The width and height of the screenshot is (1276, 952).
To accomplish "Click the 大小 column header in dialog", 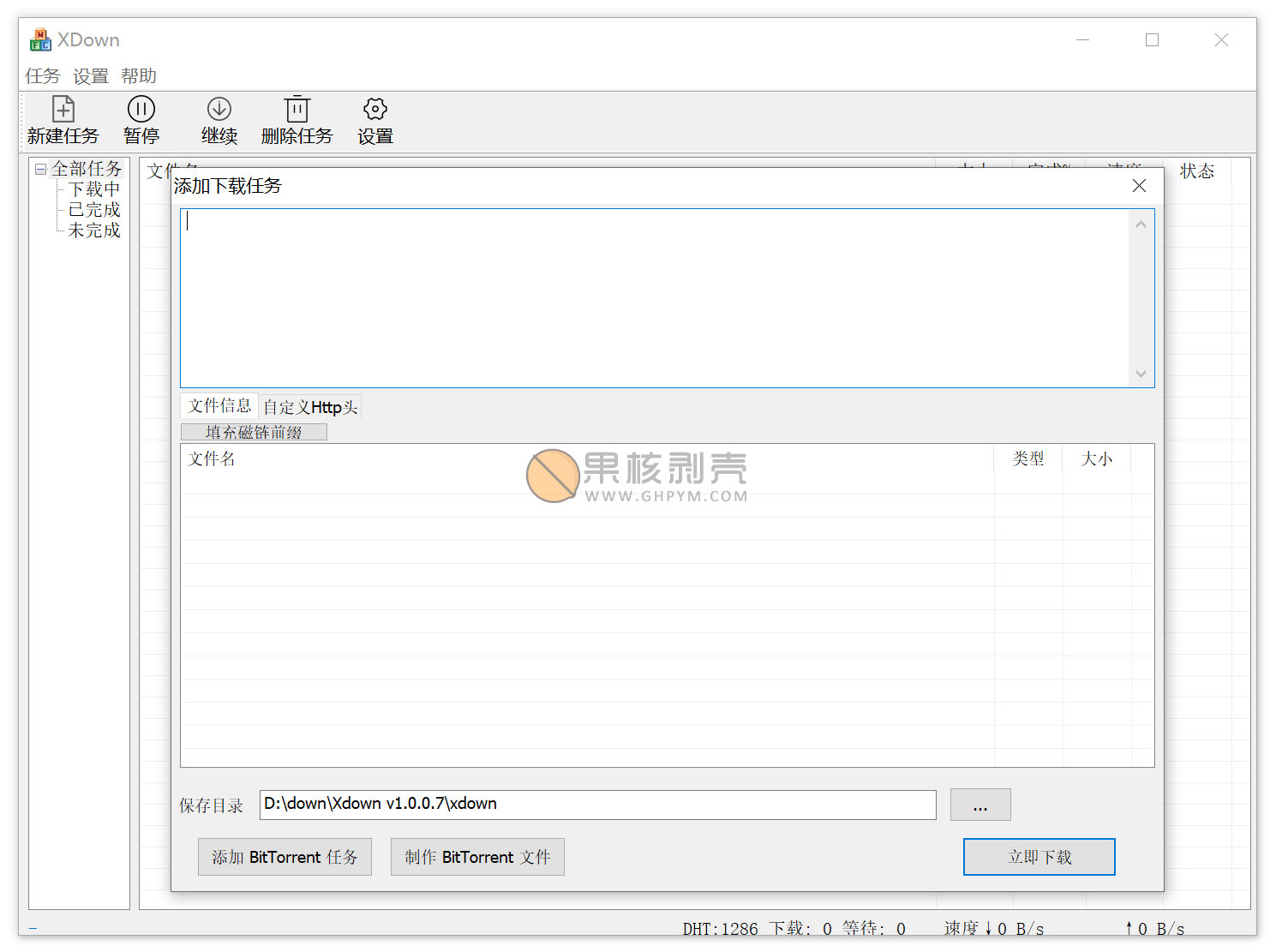I will [1097, 459].
